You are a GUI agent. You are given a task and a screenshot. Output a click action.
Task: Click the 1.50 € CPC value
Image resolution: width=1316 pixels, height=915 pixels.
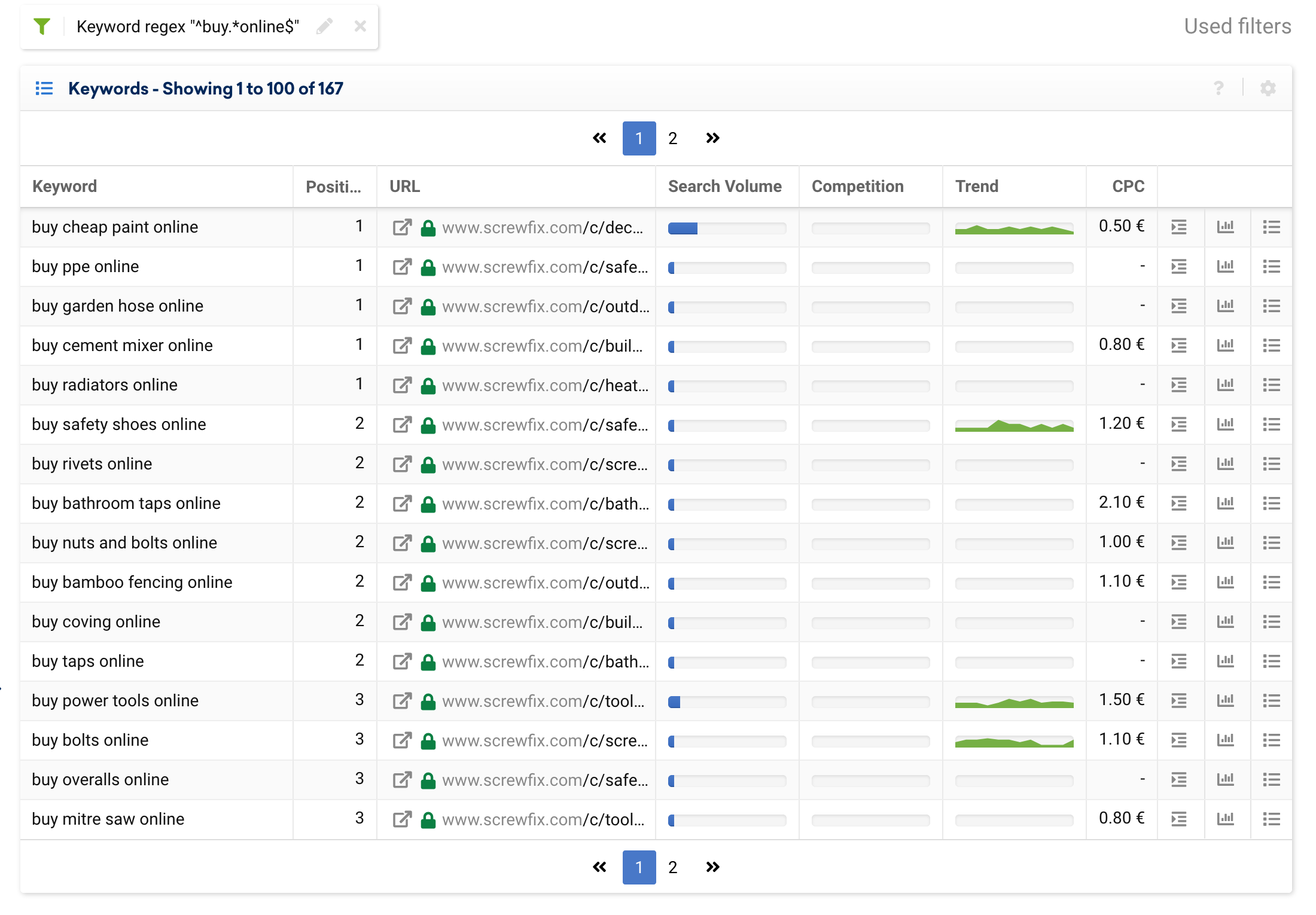point(1122,700)
